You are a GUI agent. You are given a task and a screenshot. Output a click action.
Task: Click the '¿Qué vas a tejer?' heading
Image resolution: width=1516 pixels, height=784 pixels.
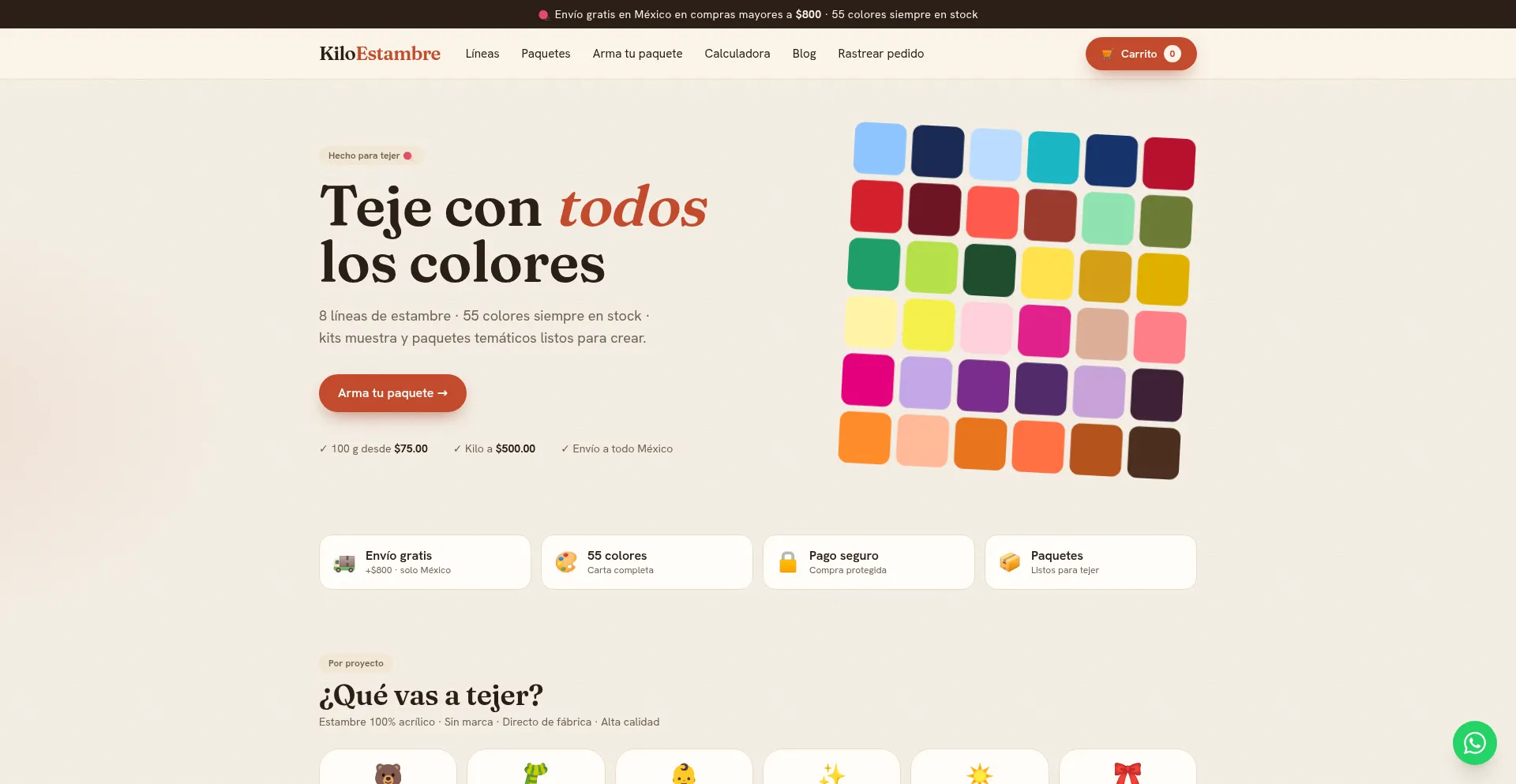(431, 696)
